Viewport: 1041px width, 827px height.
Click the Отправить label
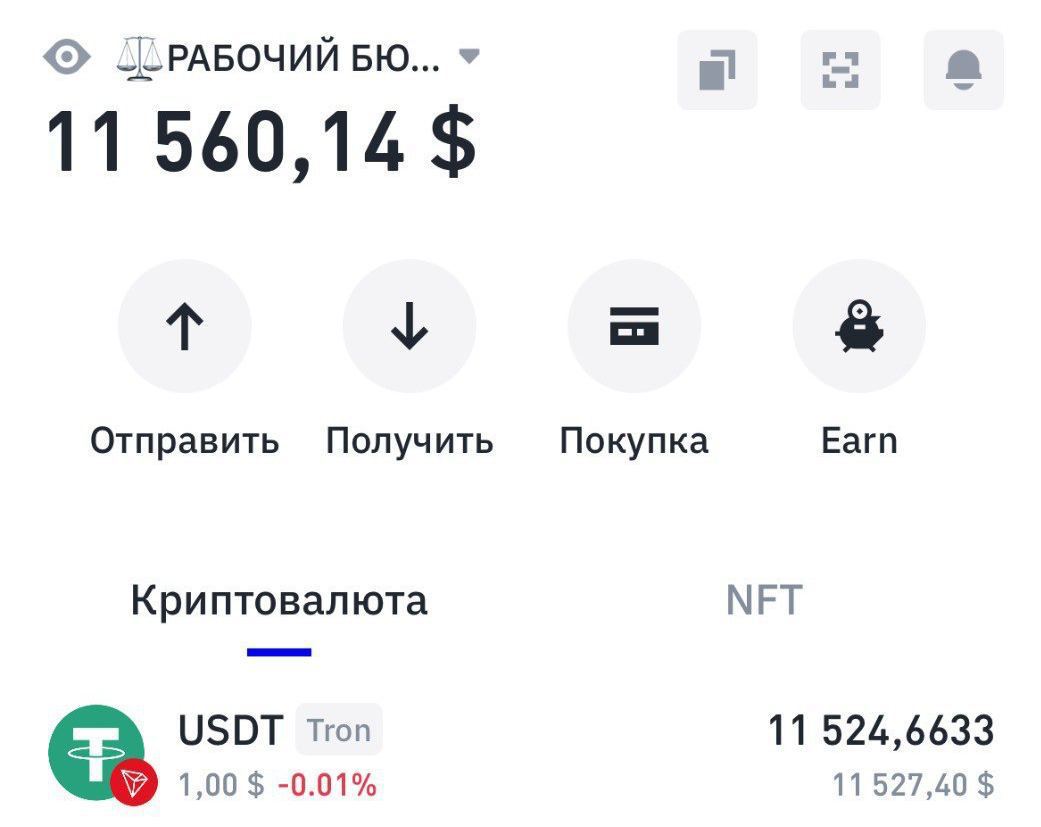click(185, 441)
